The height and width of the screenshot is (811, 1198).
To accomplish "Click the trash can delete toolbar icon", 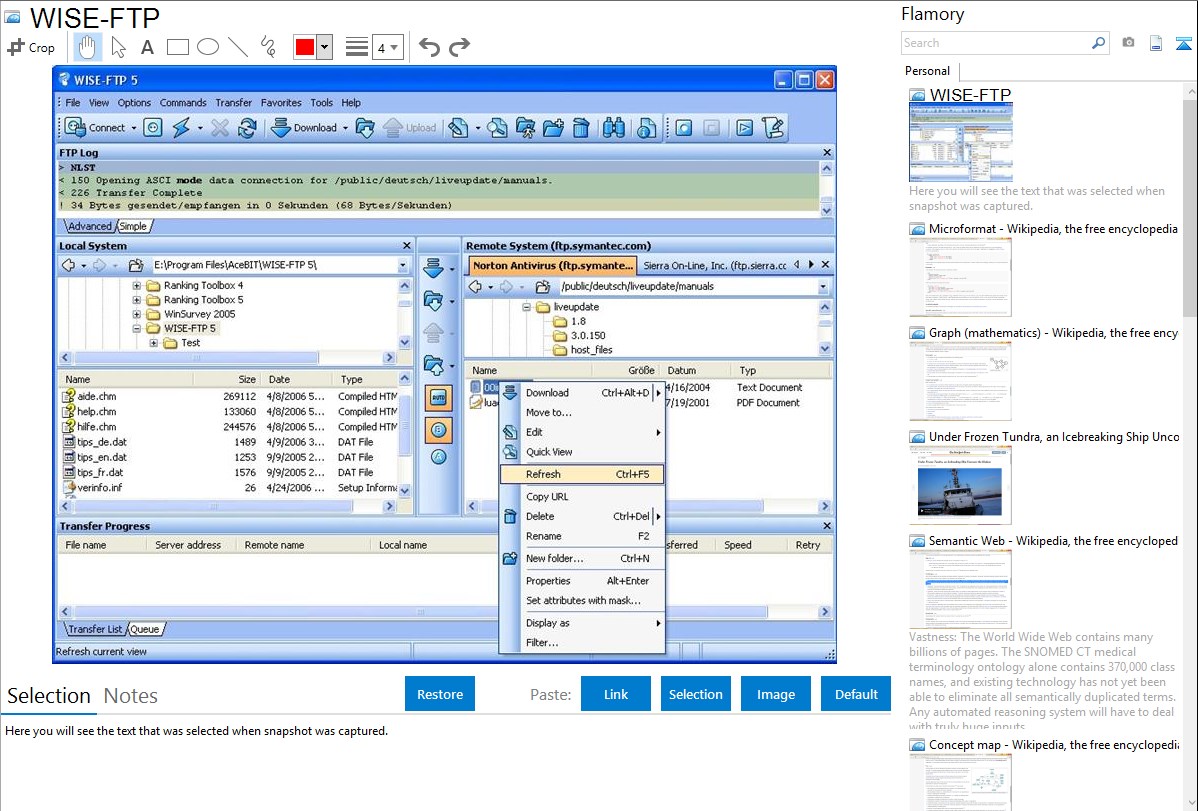I will pos(581,128).
